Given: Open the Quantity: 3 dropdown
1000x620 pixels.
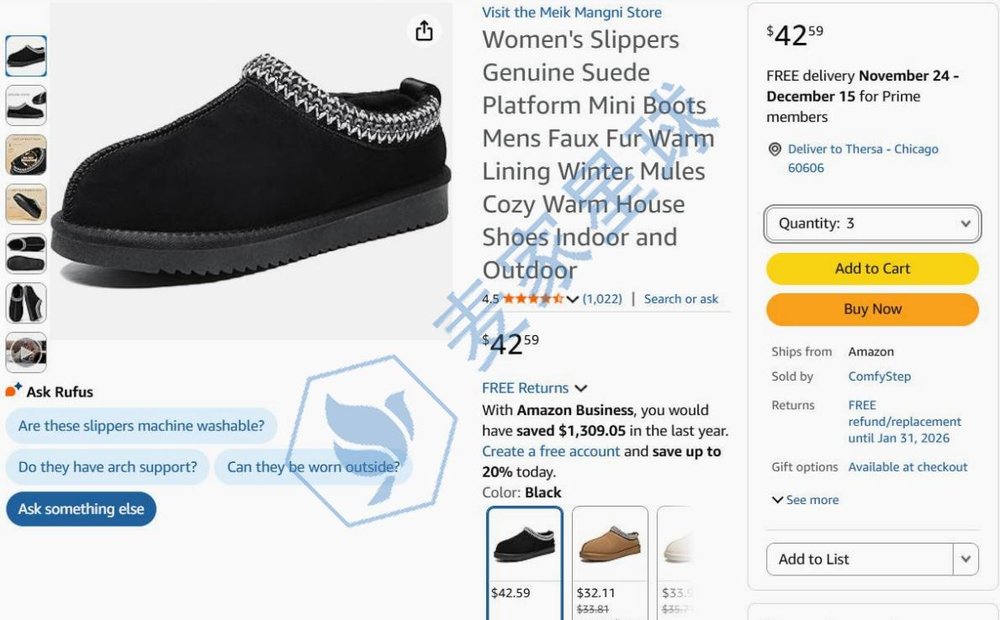Looking at the screenshot, I should (x=871, y=224).
